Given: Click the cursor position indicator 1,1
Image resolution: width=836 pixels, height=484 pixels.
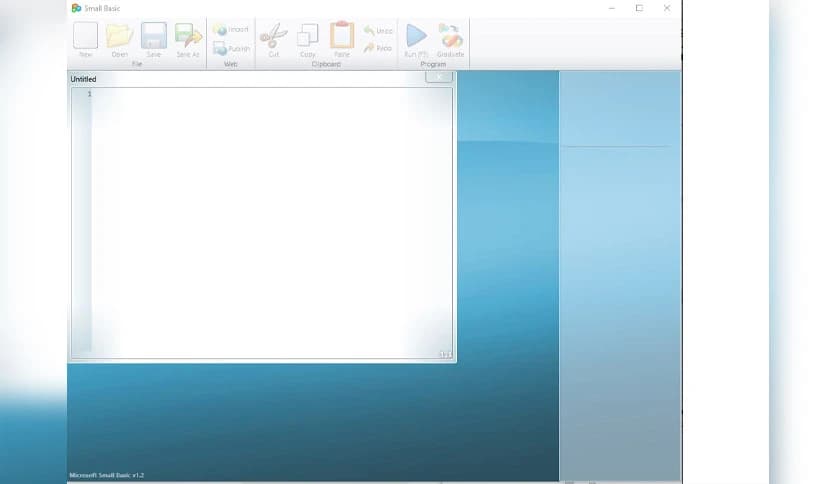Looking at the screenshot, I should tap(445, 354).
